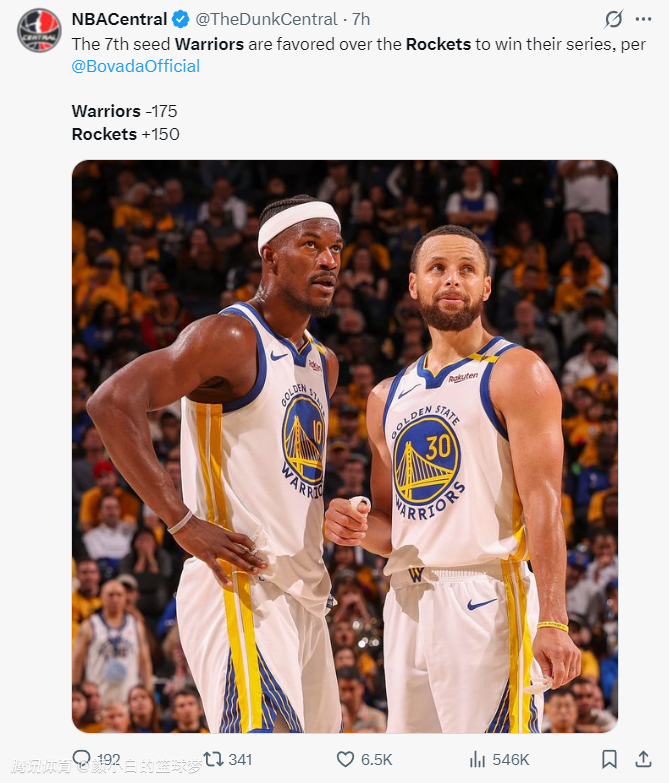Bookmark this post
Screen dimensions: 669x783
click(x=609, y=759)
